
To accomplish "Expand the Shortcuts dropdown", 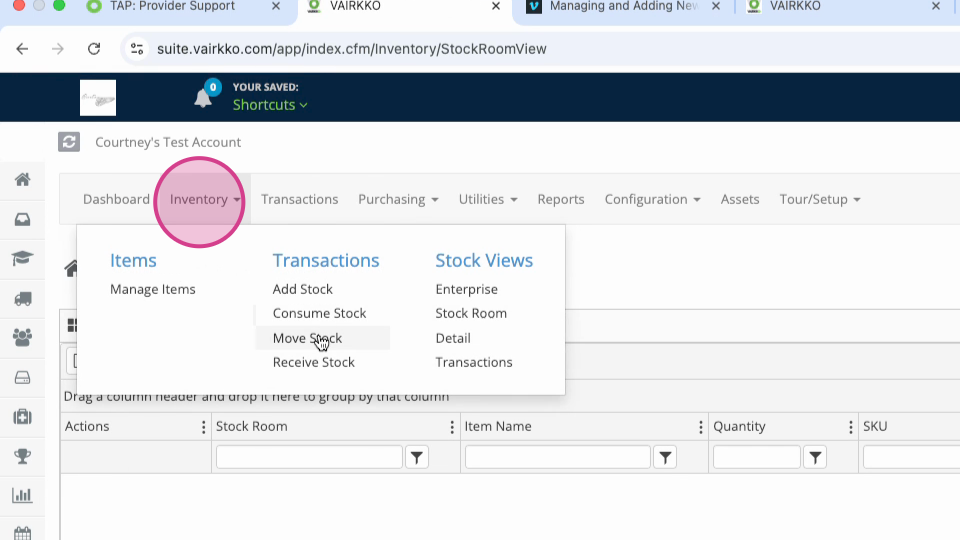I will (270, 105).
